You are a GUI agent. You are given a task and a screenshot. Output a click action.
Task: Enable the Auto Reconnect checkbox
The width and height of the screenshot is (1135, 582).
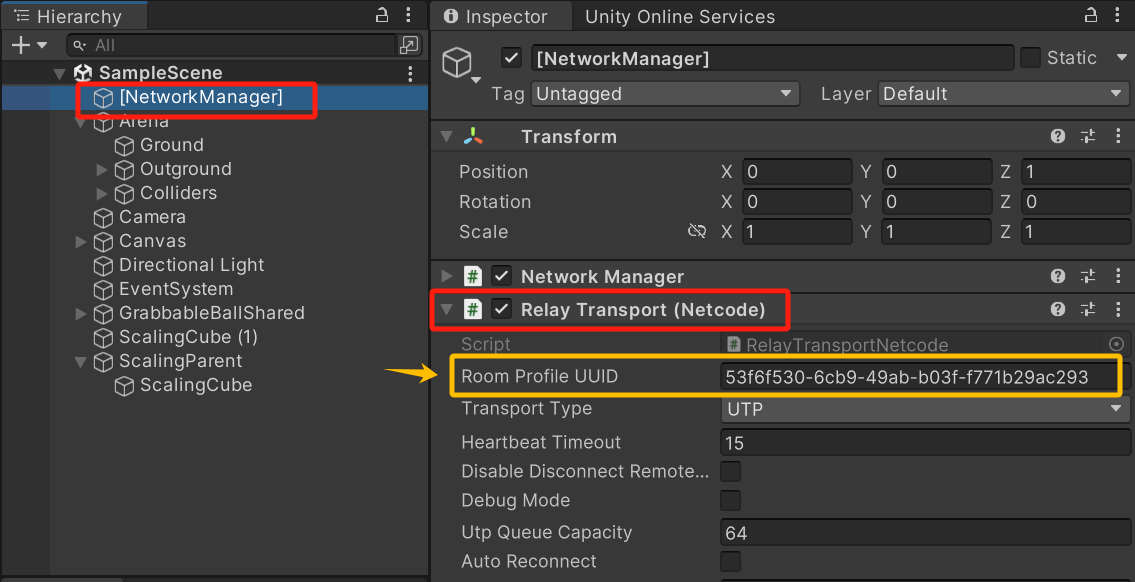[x=731, y=562]
